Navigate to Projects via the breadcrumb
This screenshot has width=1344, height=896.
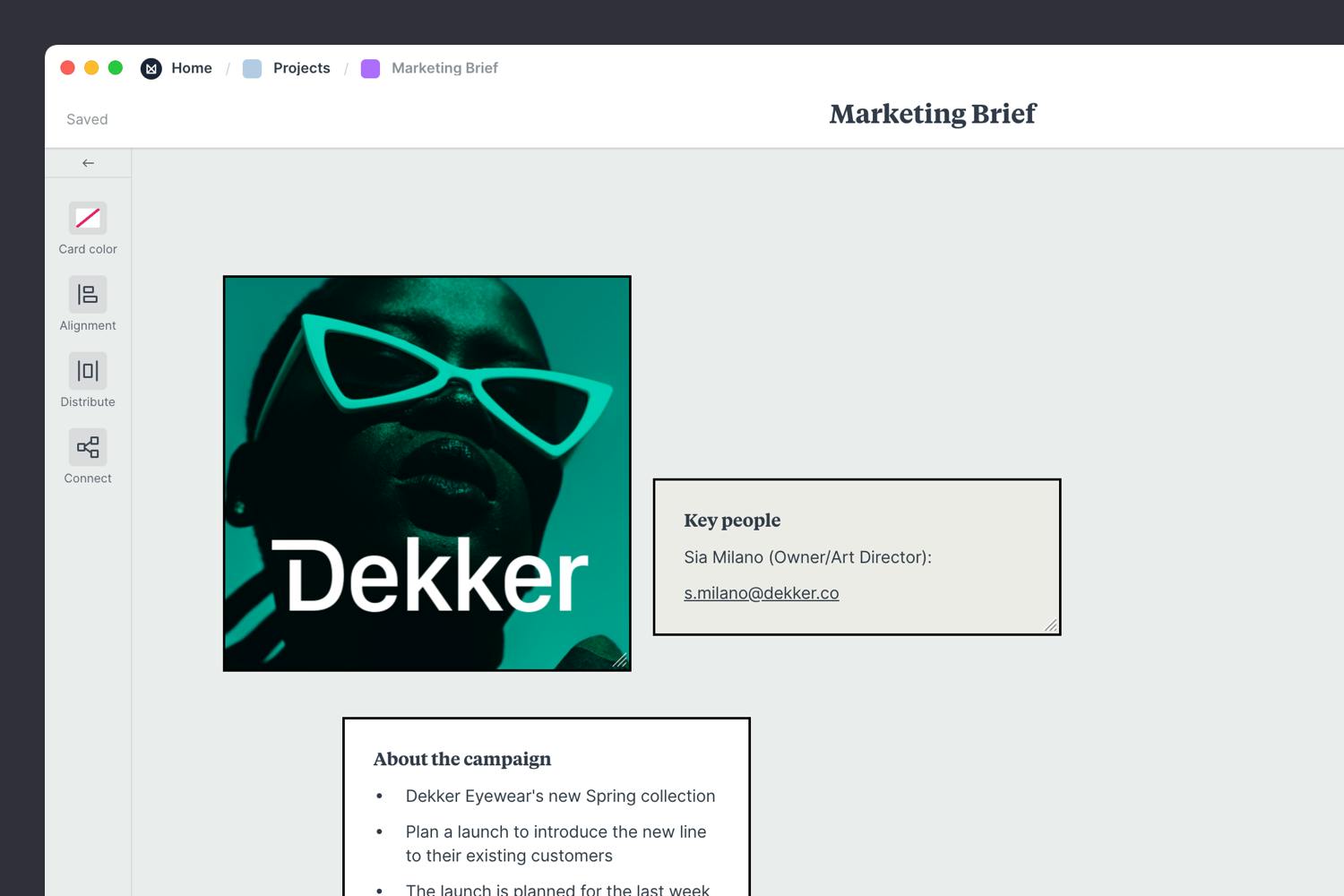[301, 68]
